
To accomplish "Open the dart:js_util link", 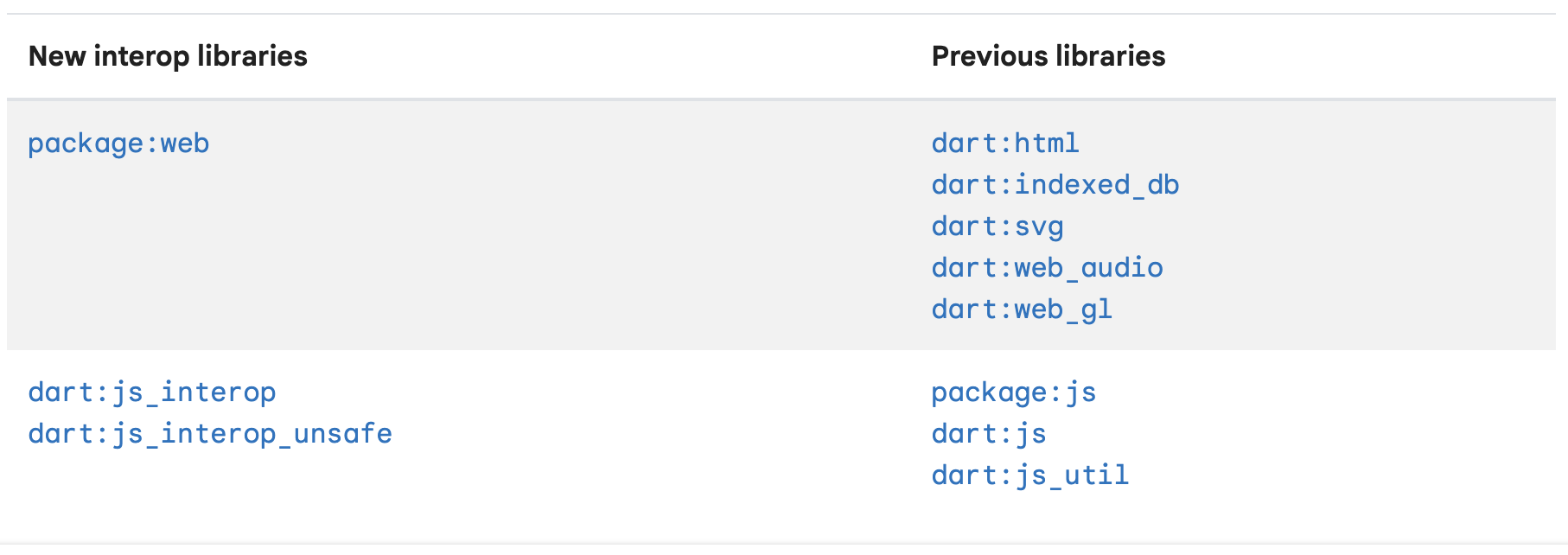I will click(x=1030, y=475).
